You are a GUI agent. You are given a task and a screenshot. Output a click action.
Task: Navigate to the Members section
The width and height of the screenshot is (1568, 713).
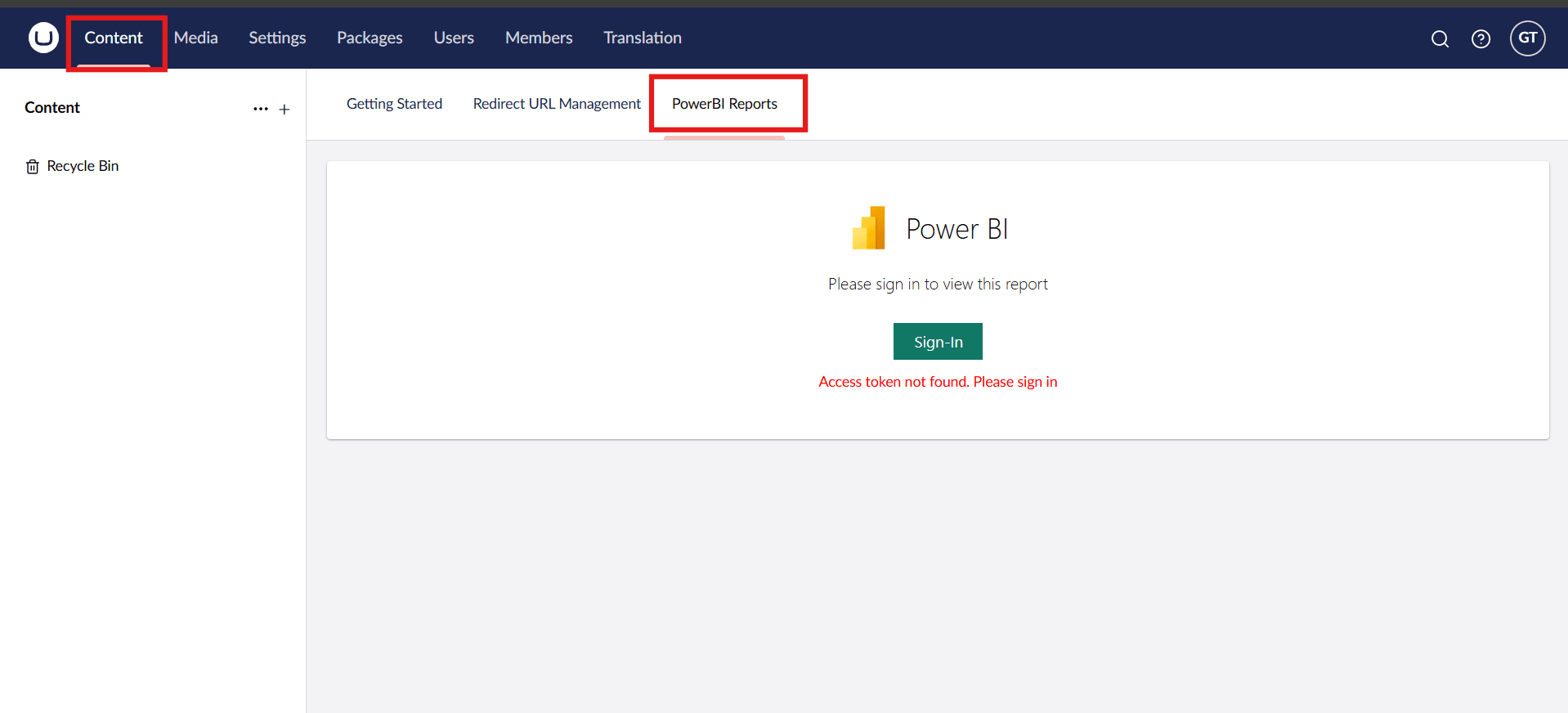coord(539,38)
